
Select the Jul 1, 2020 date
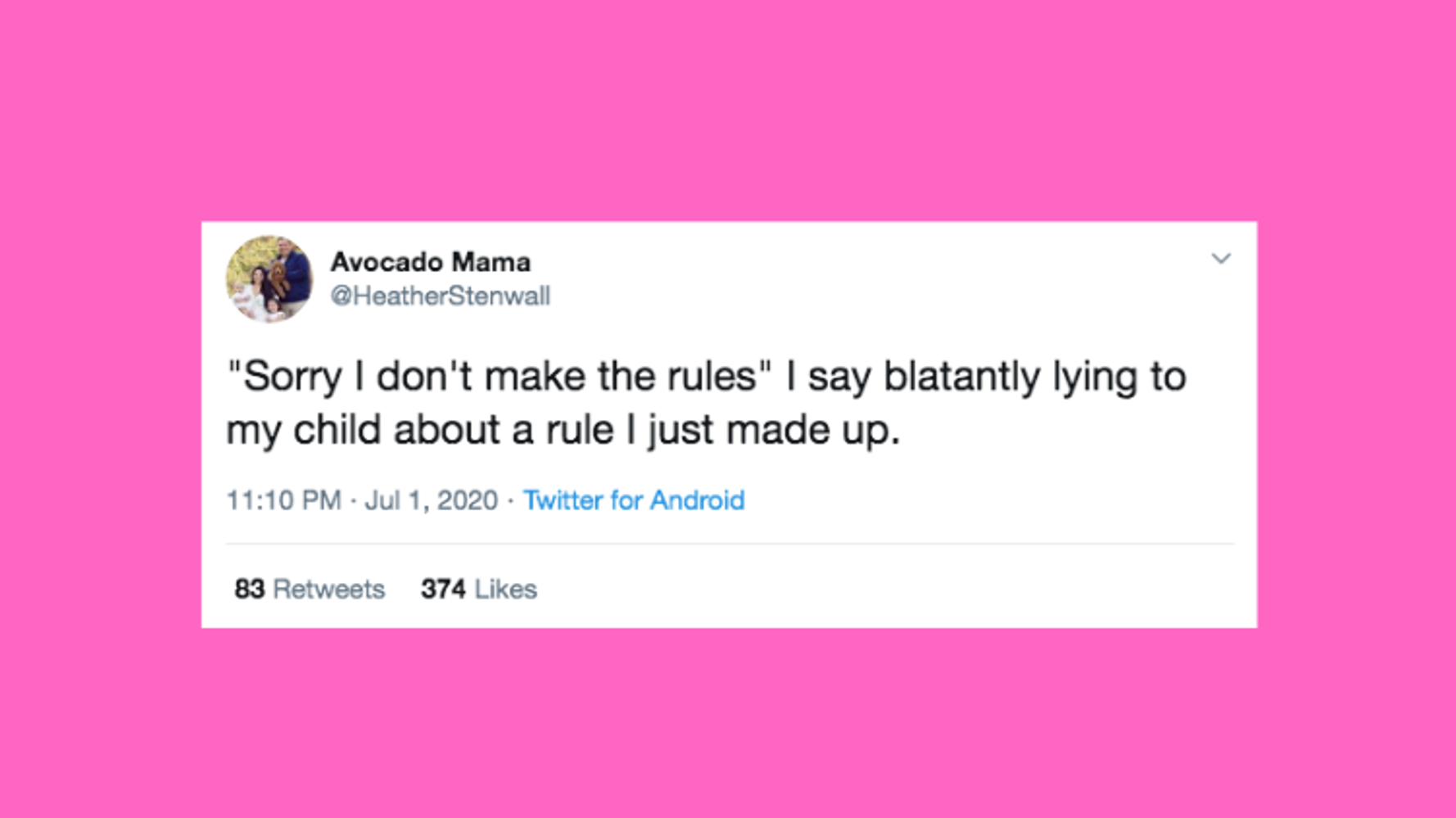pyautogui.click(x=432, y=500)
